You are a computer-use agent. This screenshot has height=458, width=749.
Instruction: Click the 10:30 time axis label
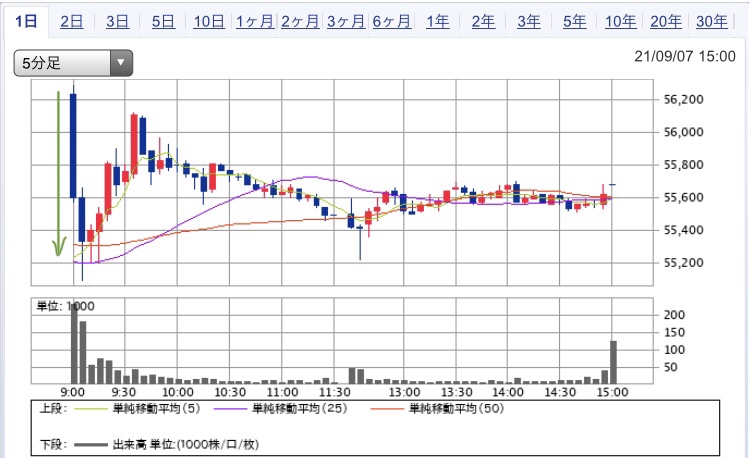coord(230,393)
